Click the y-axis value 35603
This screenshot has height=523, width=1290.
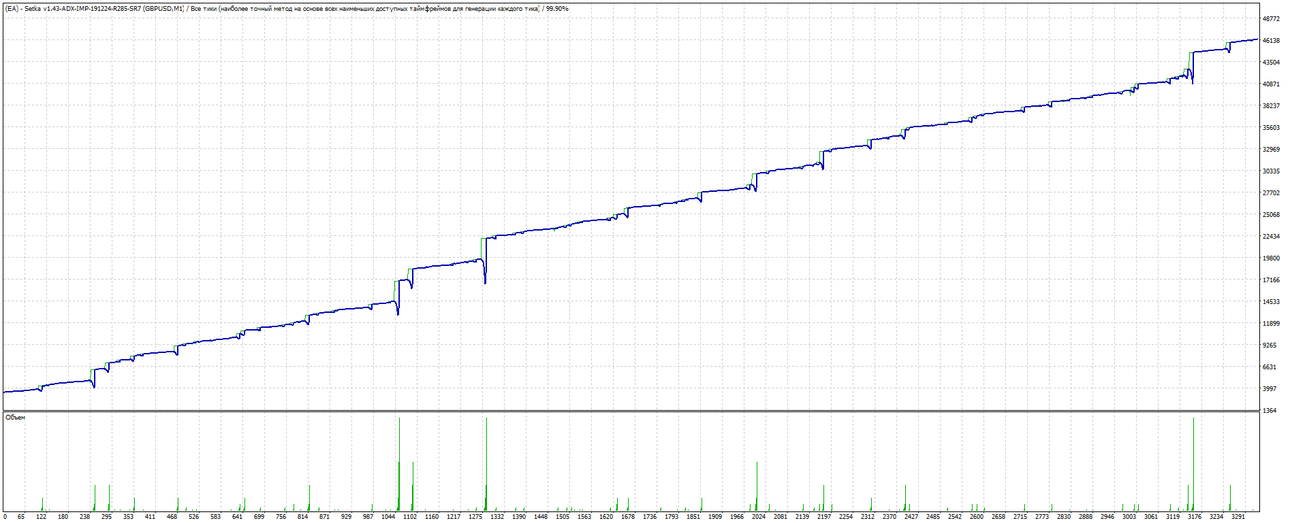(1272, 128)
